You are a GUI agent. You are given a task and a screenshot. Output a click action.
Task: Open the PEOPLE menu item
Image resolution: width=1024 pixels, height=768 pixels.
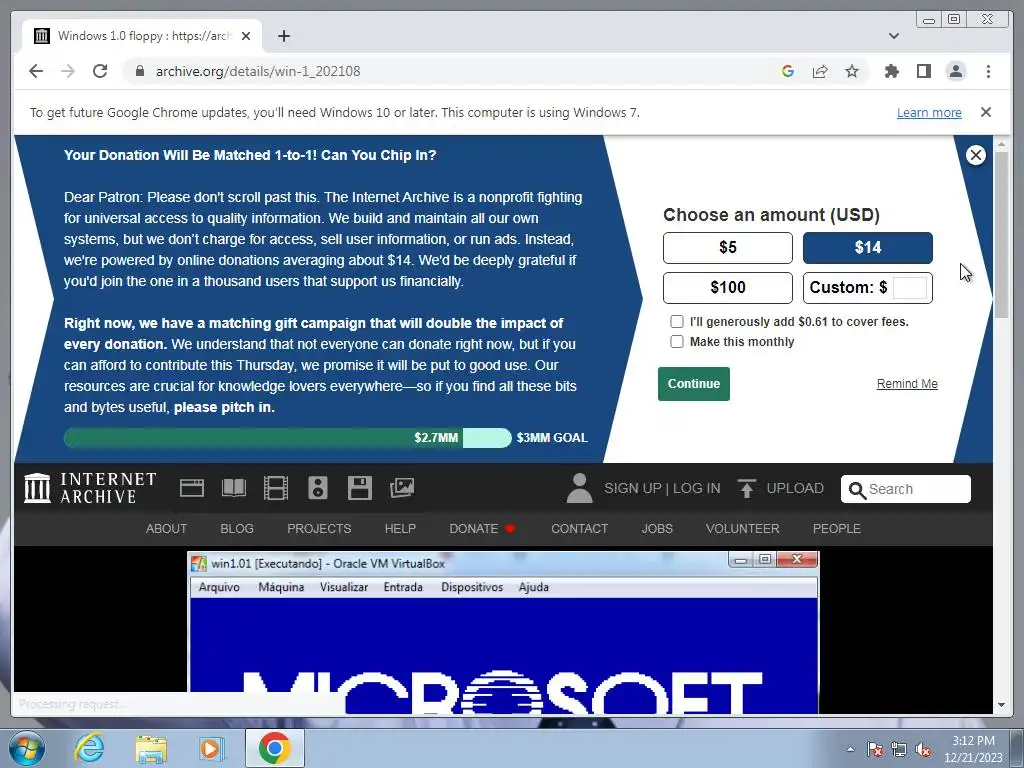(x=837, y=528)
